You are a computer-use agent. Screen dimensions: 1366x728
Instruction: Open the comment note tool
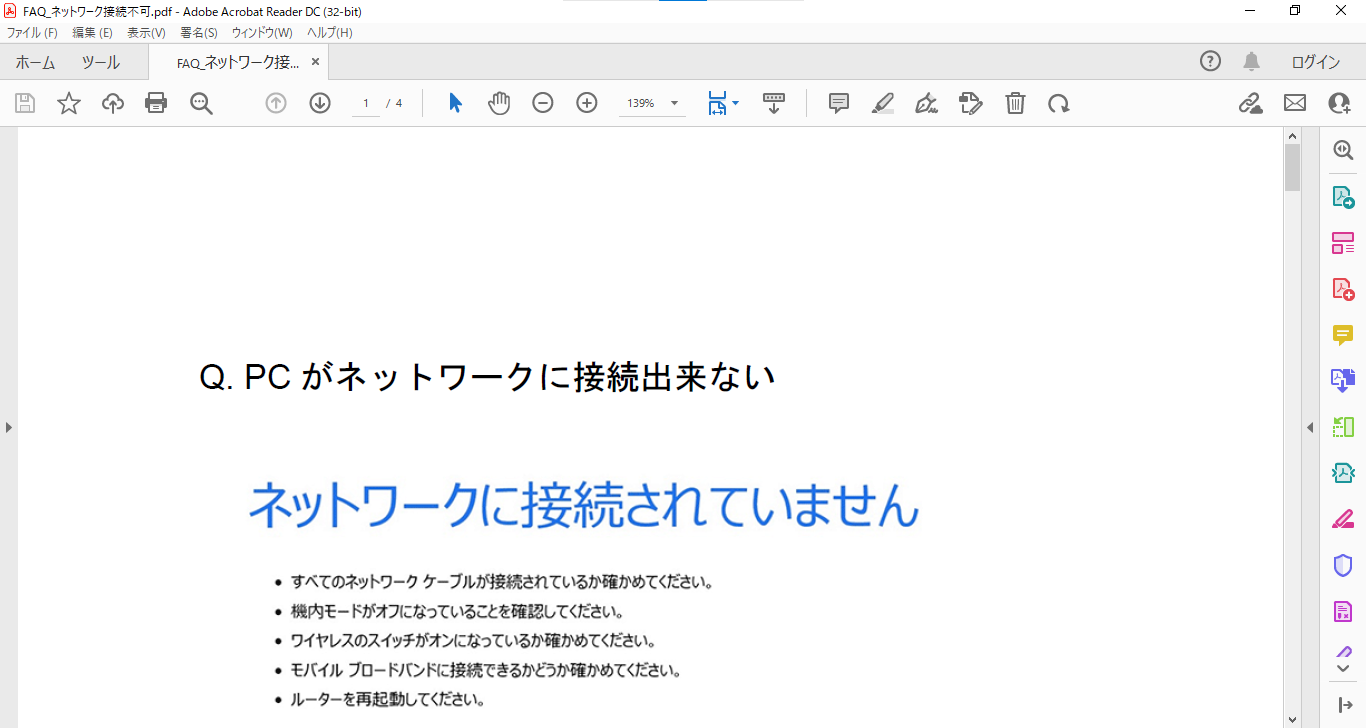[x=839, y=103]
